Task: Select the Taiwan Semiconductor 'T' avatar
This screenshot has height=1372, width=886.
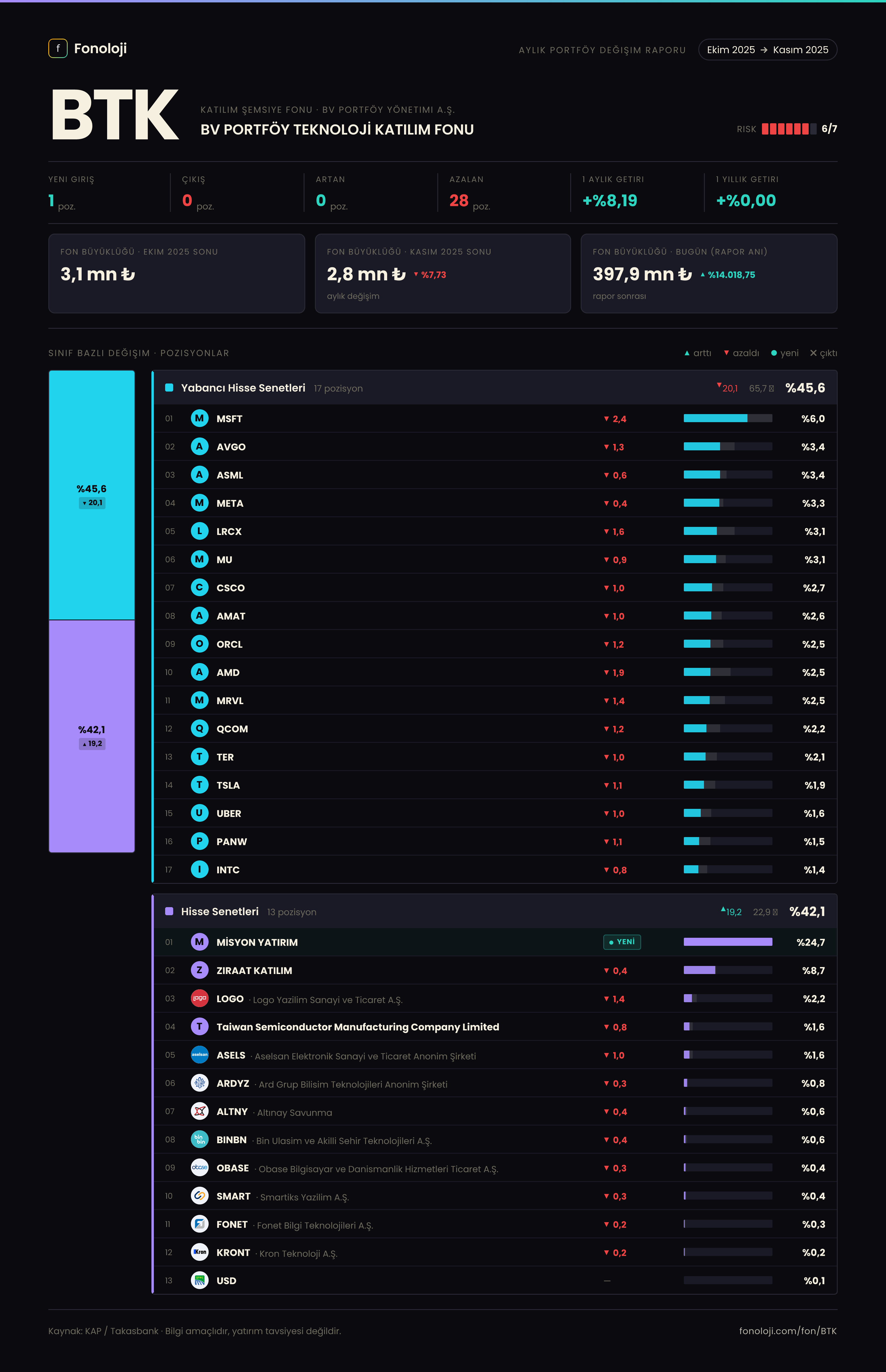Action: click(200, 1027)
